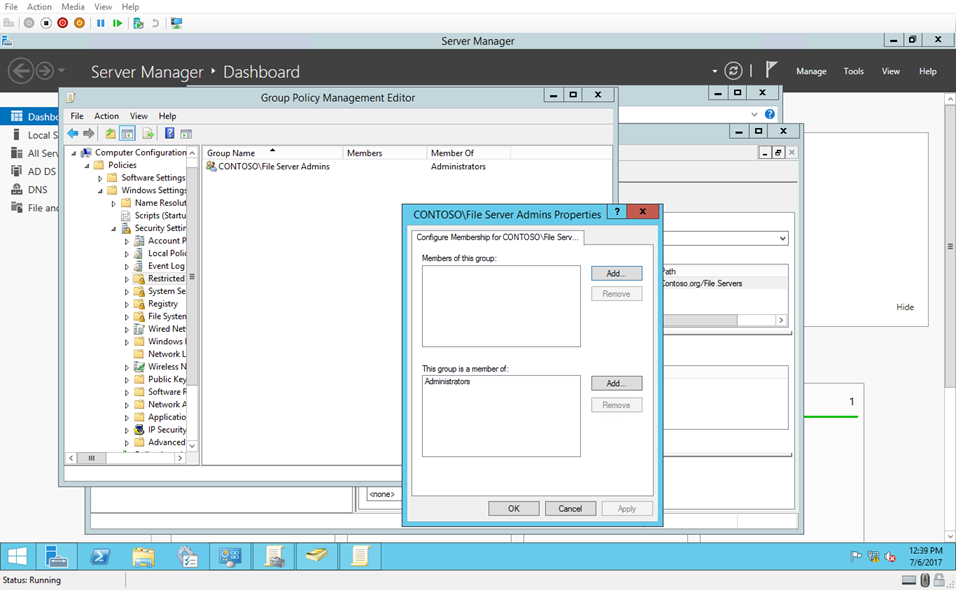
Task: Click the Turn Off VM stop icon
Action: pos(46,23)
